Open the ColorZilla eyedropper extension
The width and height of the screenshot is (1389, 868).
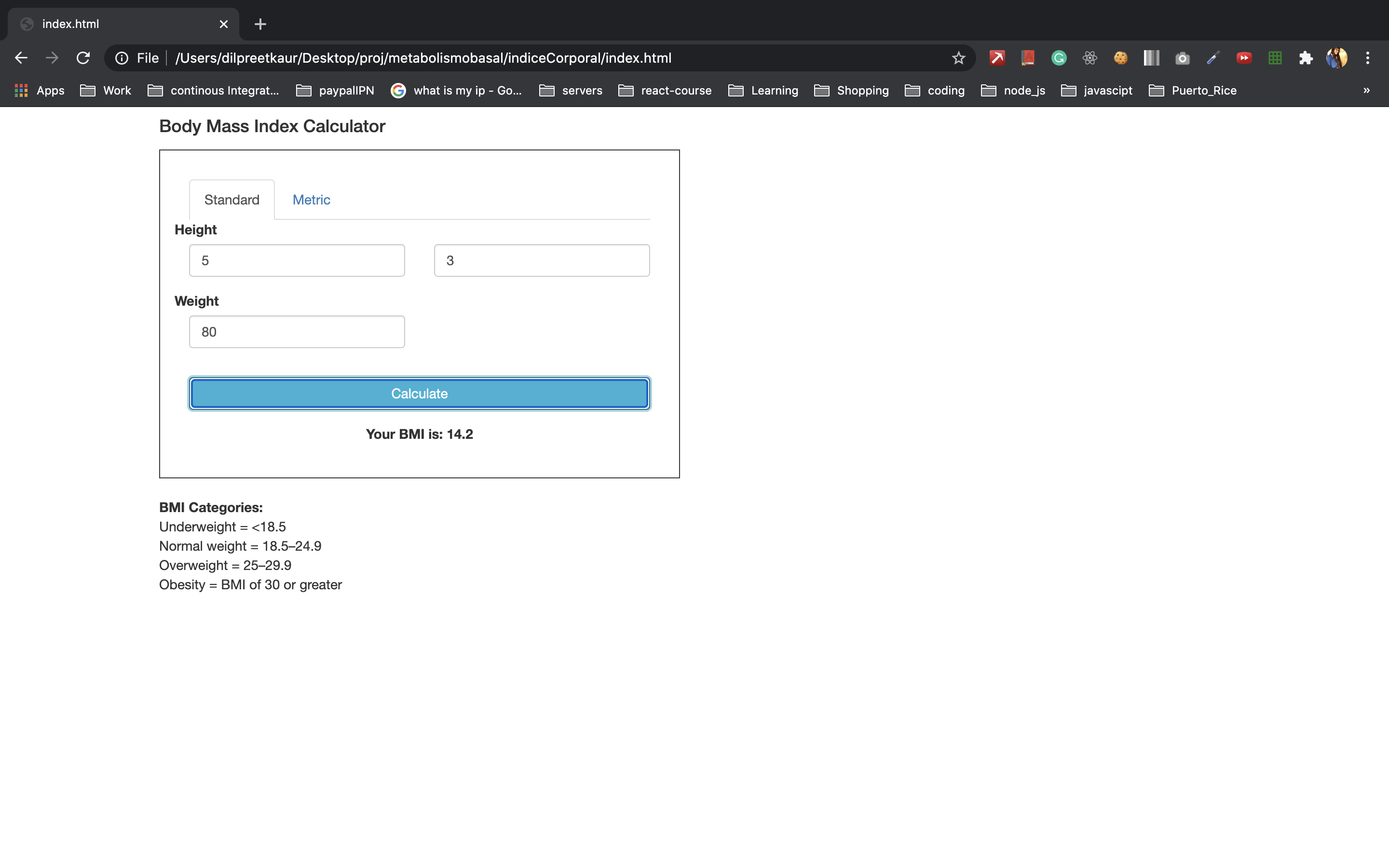[1213, 57]
